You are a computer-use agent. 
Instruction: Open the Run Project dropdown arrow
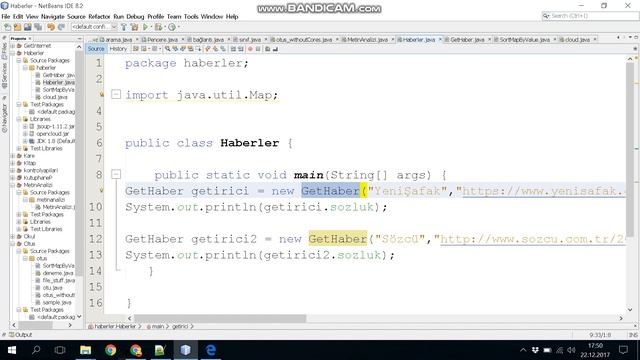coord(151,27)
